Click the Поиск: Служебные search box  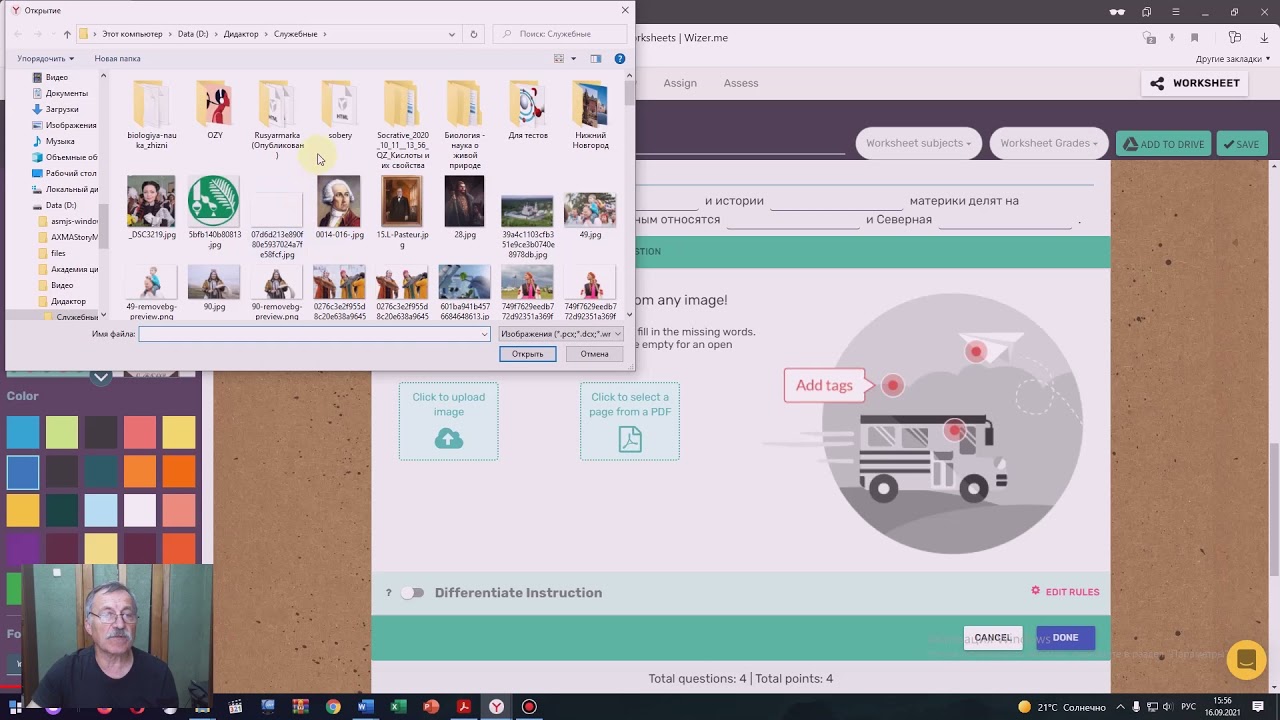point(559,34)
